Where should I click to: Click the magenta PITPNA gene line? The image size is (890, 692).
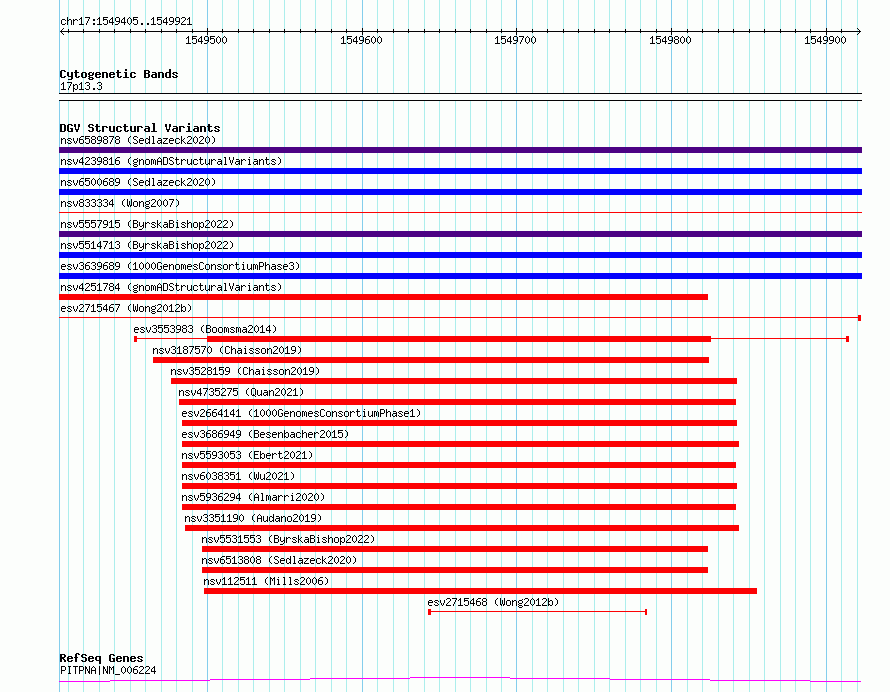click(x=460, y=679)
